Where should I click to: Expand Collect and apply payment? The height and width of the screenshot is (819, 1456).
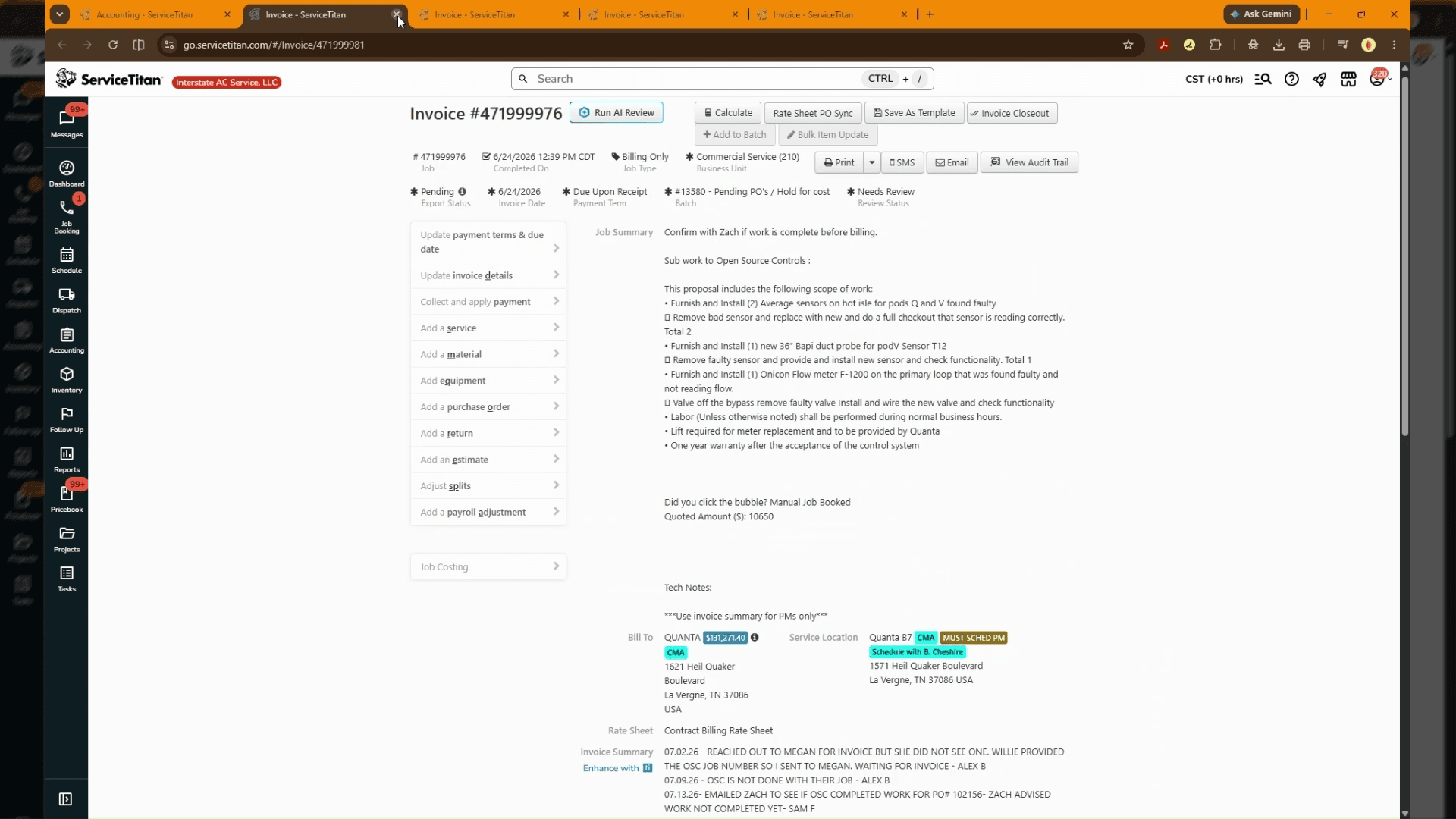point(488,302)
